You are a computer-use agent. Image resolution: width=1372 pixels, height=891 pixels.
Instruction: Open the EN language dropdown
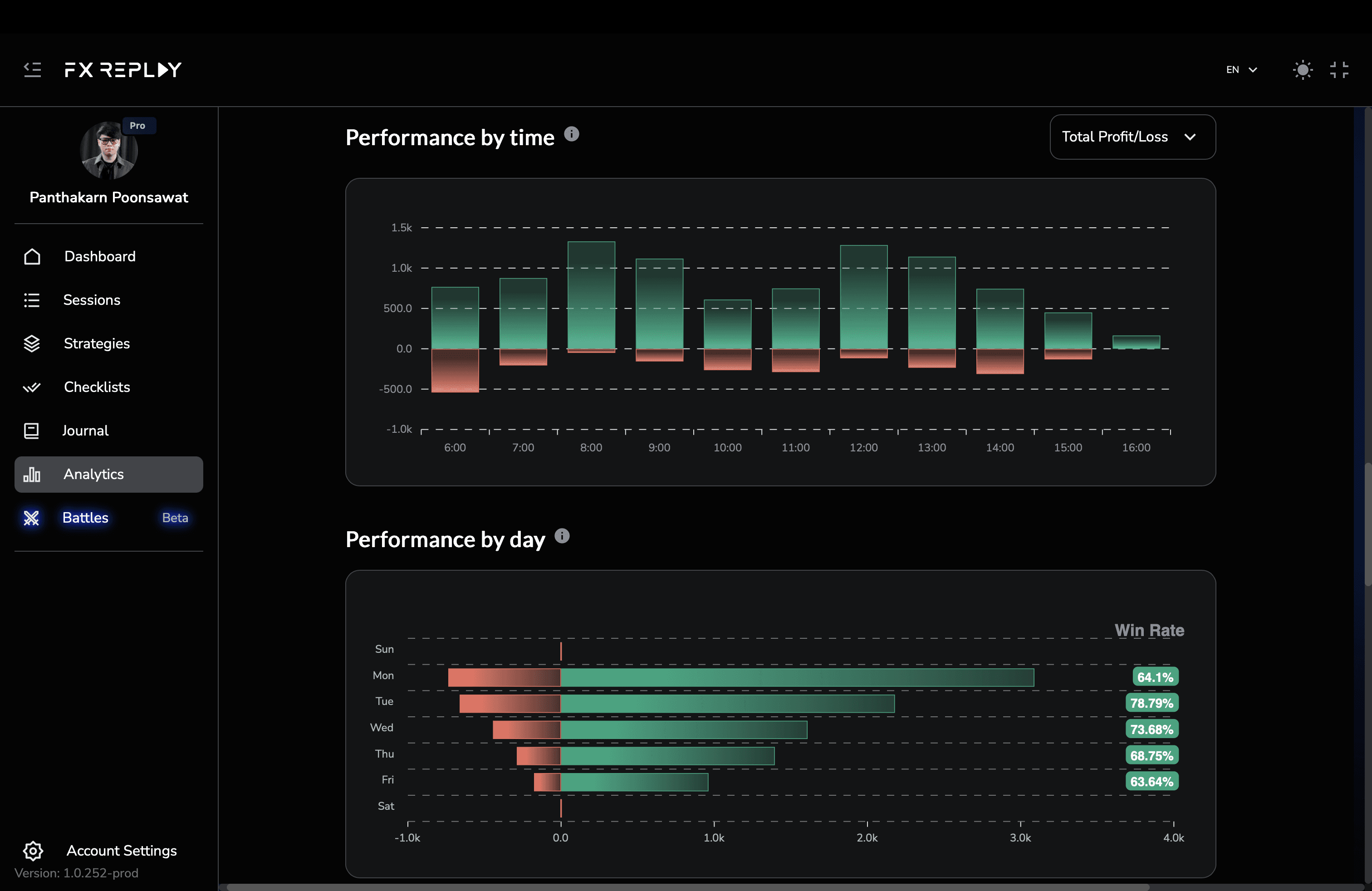[x=1241, y=70]
